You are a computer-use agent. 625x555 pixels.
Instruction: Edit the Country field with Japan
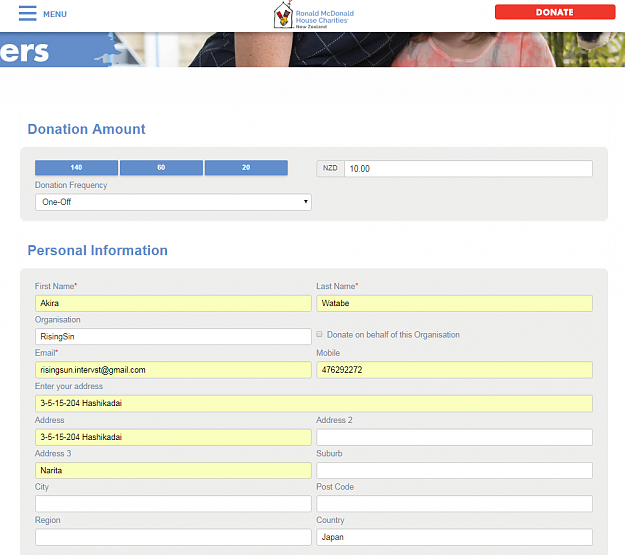pos(454,537)
